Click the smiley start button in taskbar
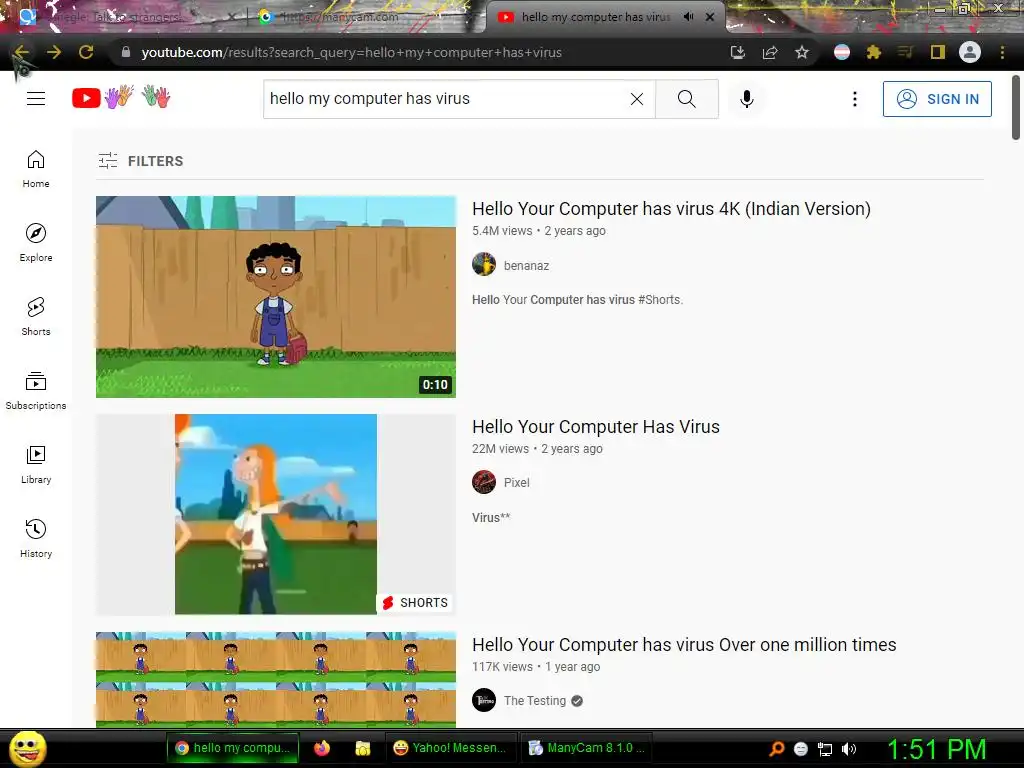This screenshot has height=768, width=1024. [27, 748]
